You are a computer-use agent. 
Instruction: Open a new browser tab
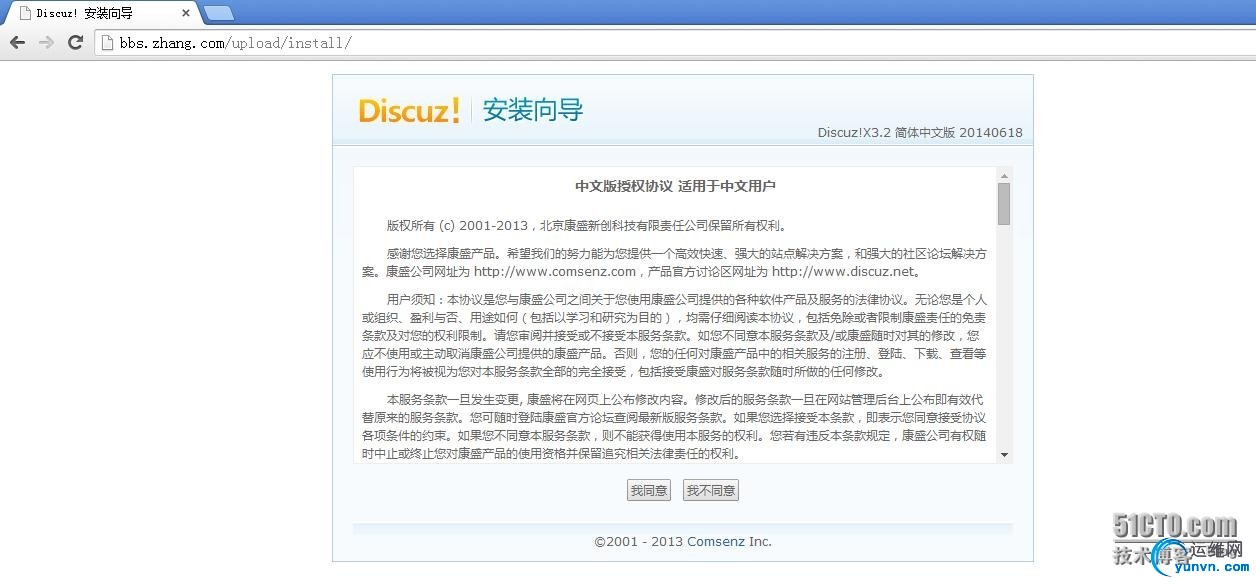coord(219,13)
